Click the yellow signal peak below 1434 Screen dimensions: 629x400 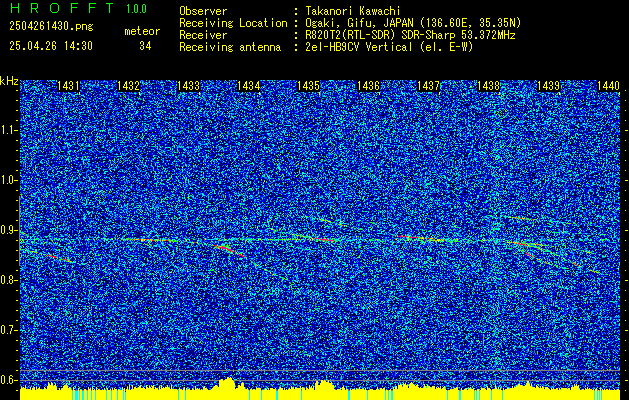pyautogui.click(x=229, y=382)
